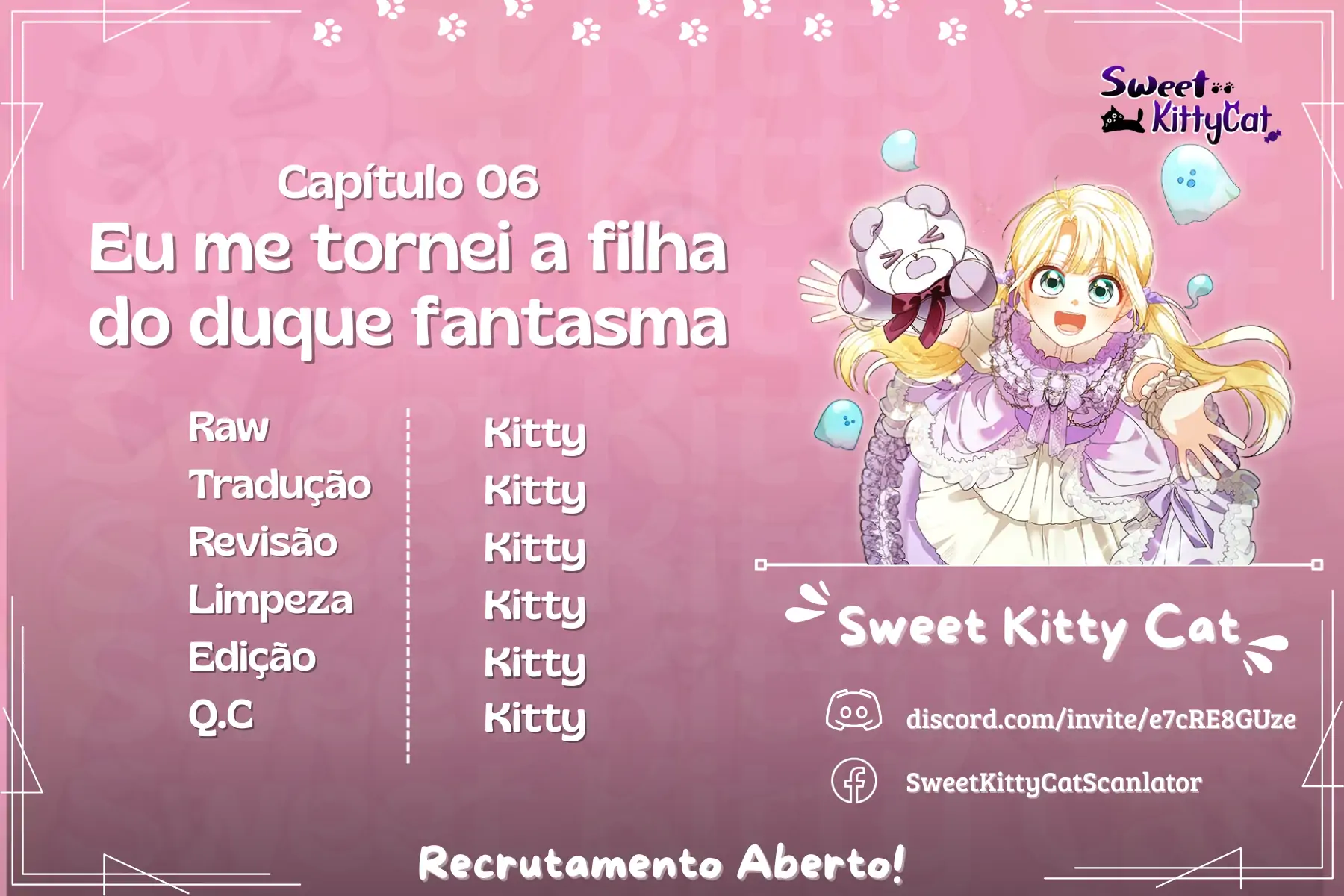Click Kitty name next to Q.C

pyautogui.click(x=535, y=720)
